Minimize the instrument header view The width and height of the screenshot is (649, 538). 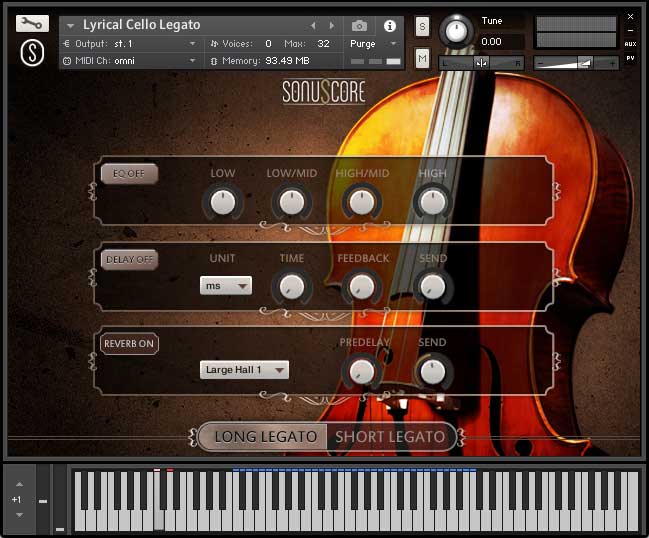tap(630, 30)
